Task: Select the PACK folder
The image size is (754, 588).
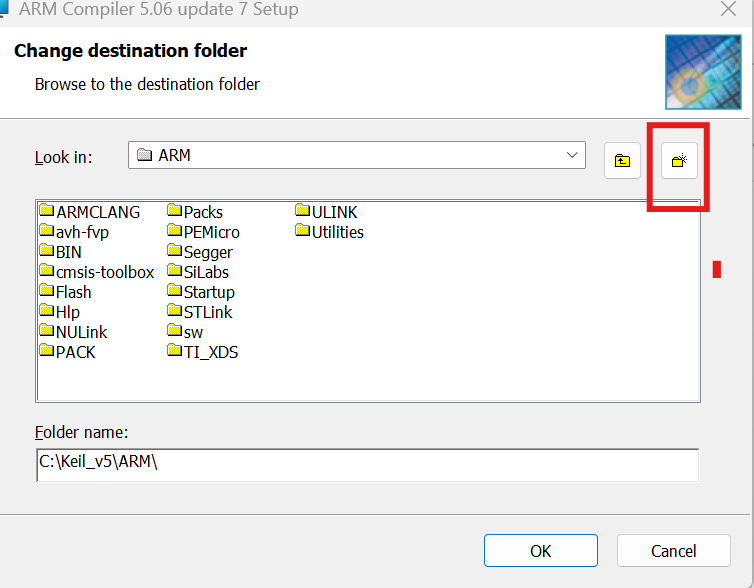Action: click(68, 352)
